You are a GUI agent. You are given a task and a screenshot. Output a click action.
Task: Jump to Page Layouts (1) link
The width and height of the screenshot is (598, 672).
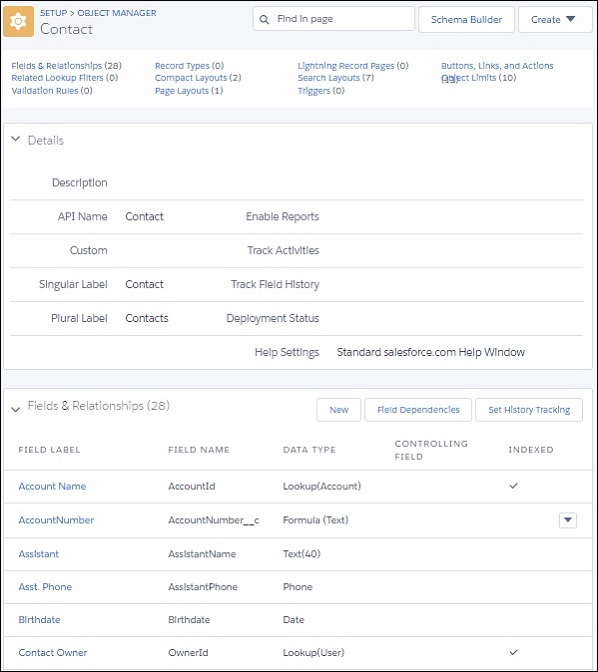pos(189,90)
